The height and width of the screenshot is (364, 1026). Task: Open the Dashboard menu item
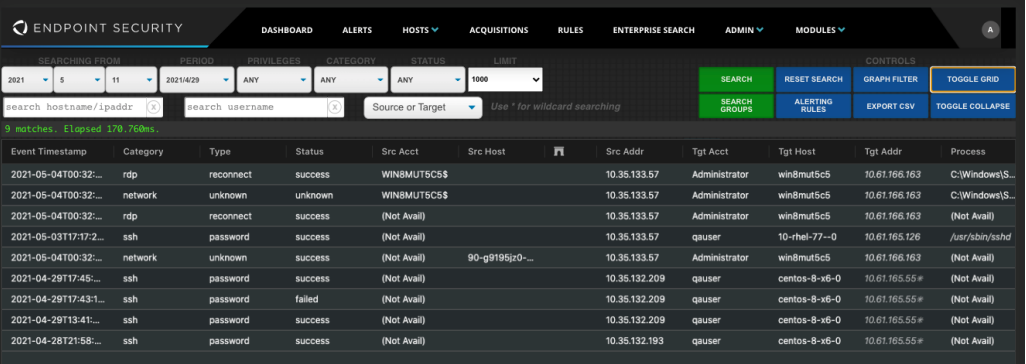coord(287,30)
